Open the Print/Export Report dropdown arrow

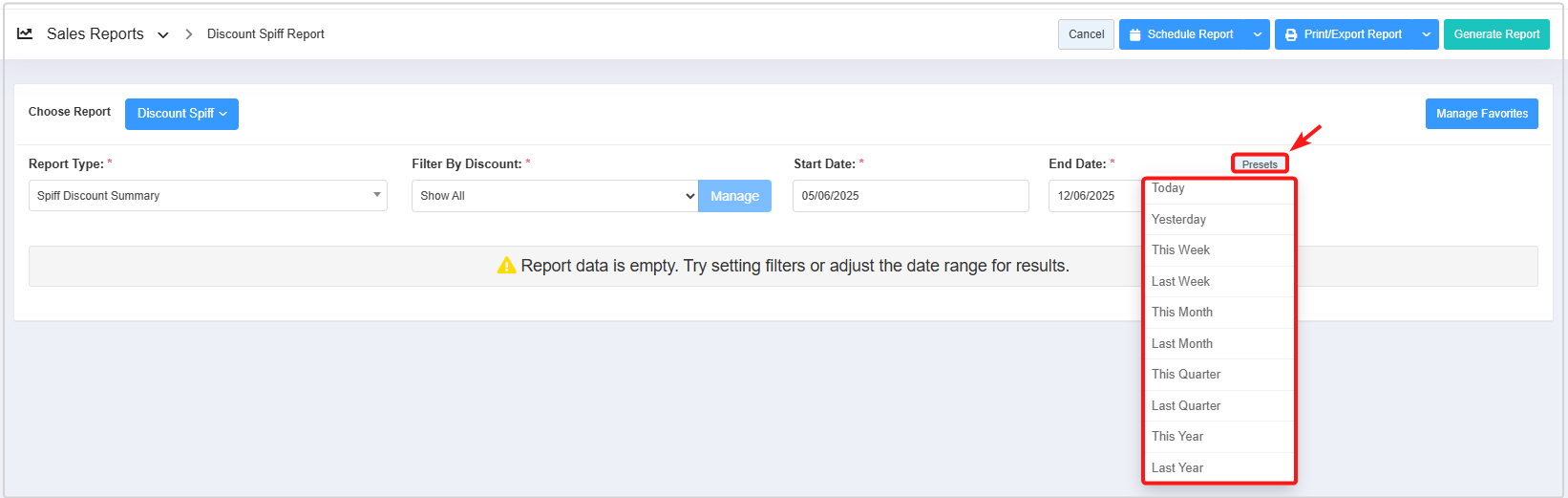pos(1426,34)
